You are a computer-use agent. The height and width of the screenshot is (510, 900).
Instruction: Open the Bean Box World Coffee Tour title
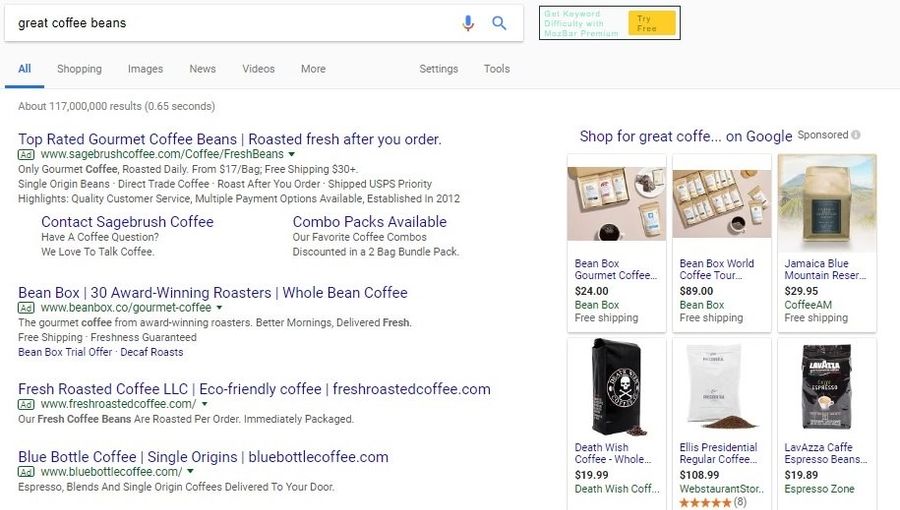(717, 270)
